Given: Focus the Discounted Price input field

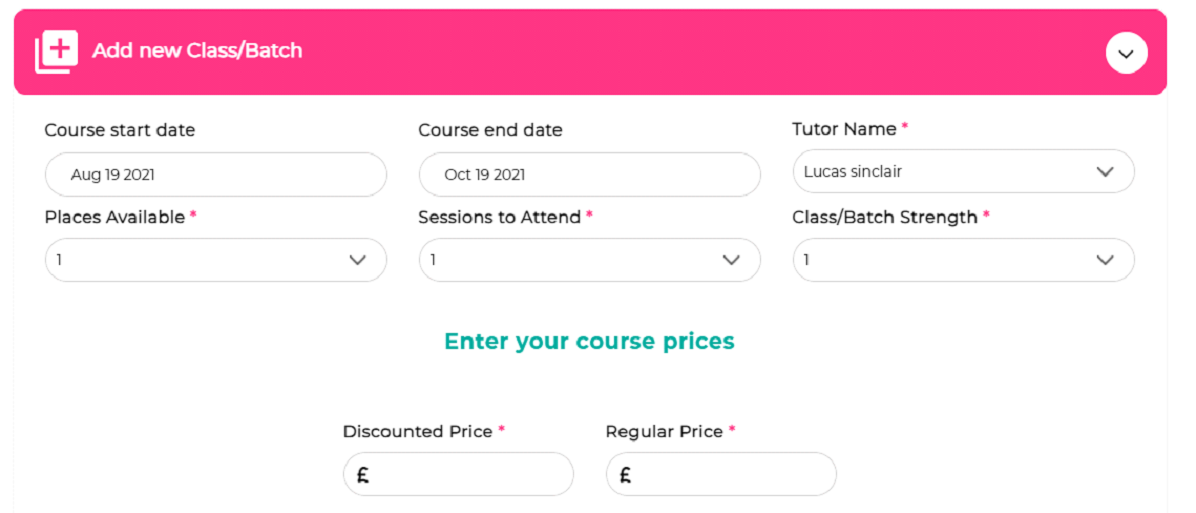Looking at the screenshot, I should pyautogui.click(x=458, y=474).
